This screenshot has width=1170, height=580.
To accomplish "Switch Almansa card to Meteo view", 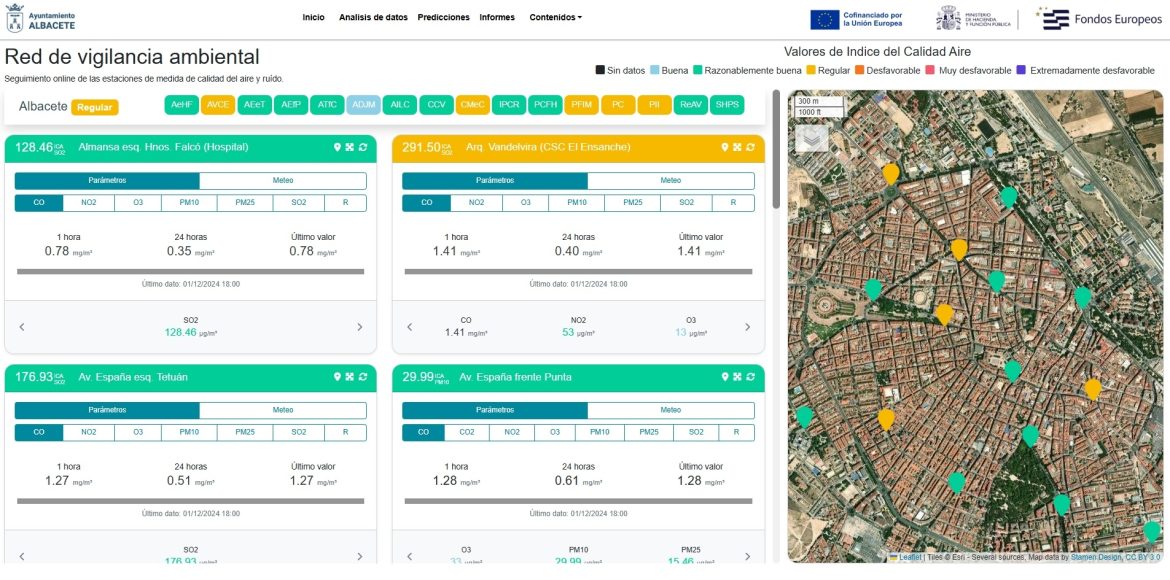I will [282, 181].
